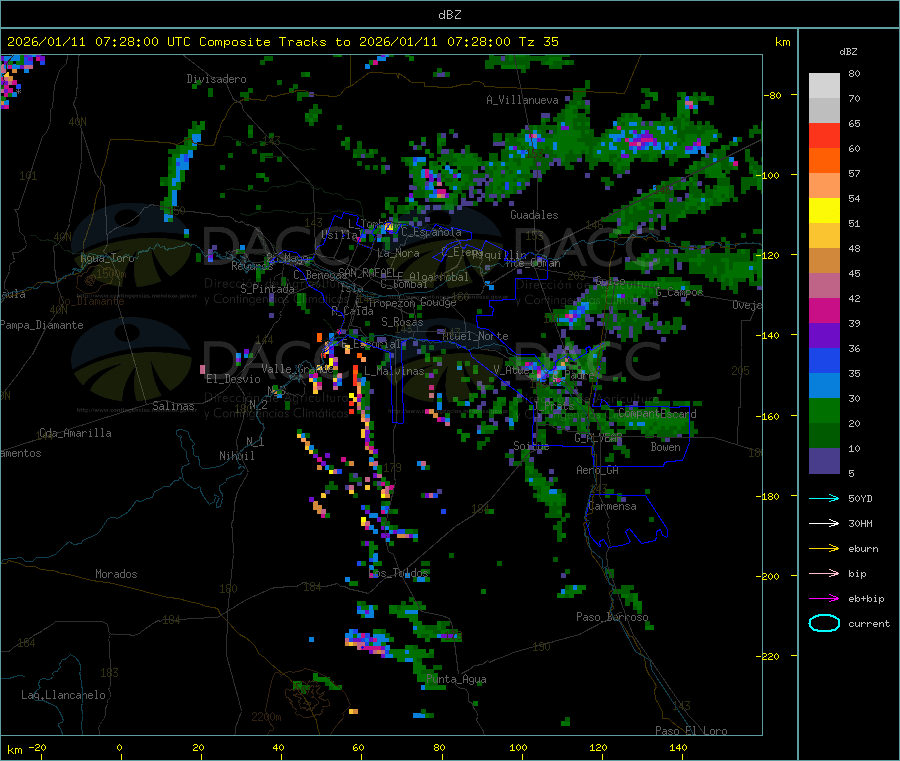
Task: Click the 'Divisadero' map label
Action: click(x=216, y=79)
